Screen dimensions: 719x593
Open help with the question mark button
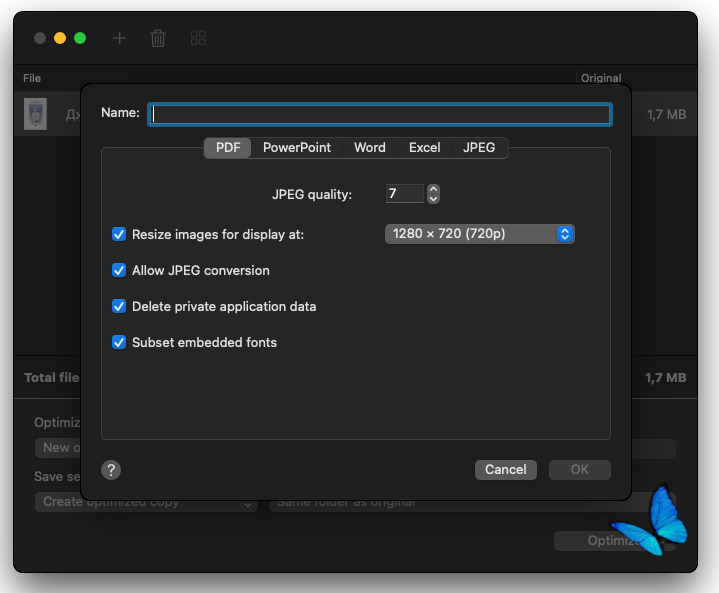click(111, 470)
